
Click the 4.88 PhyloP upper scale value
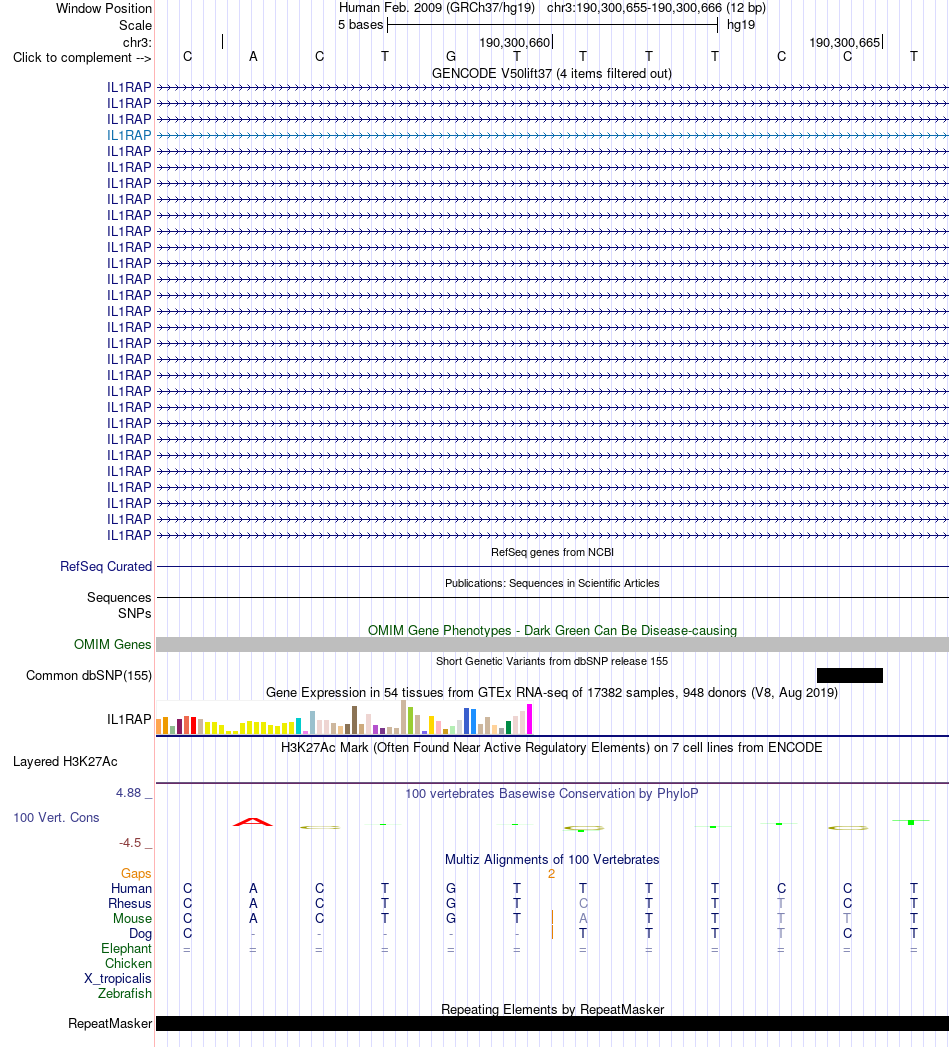pyautogui.click(x=128, y=793)
